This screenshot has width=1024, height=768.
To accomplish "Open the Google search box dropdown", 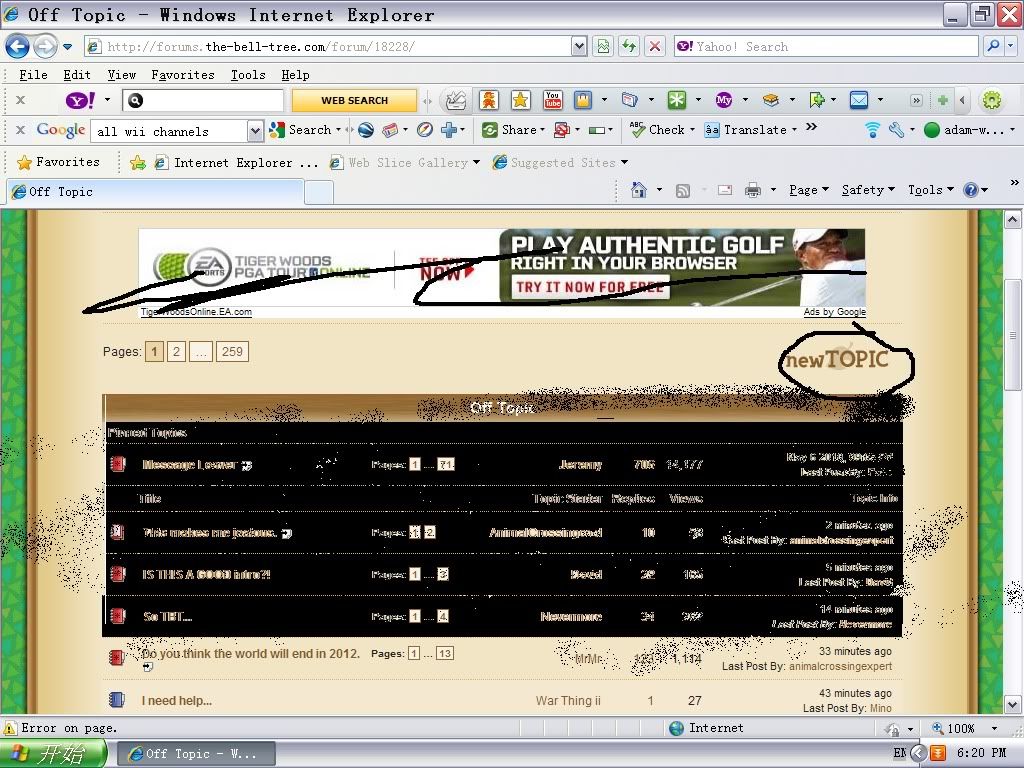I will point(254,131).
